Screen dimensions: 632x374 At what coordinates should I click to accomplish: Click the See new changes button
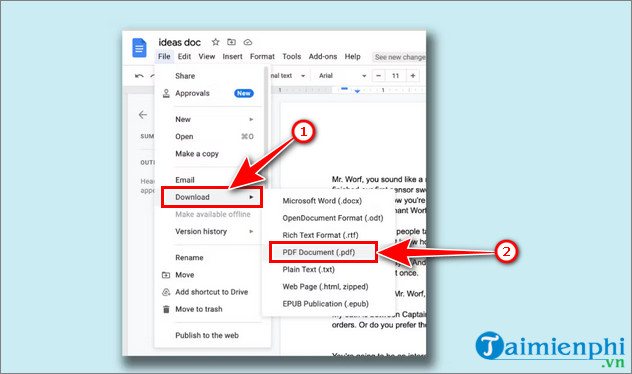click(x=399, y=57)
